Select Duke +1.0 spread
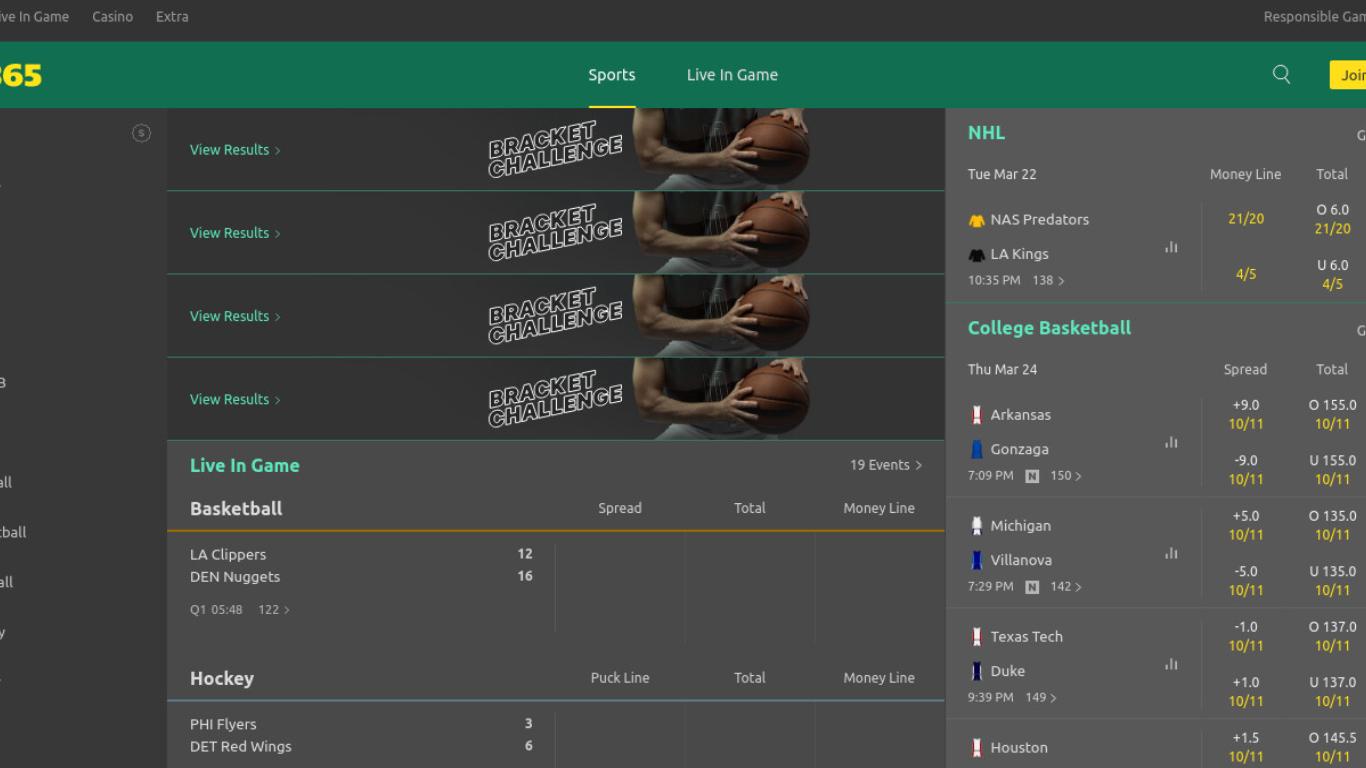This screenshot has width=1366, height=768. pyautogui.click(x=1246, y=691)
